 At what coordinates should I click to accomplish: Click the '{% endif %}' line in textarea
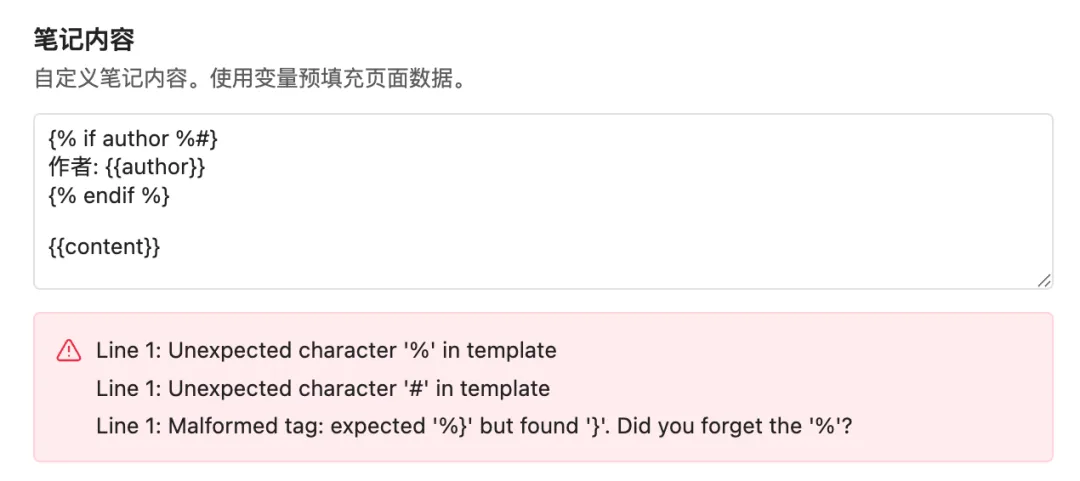[109, 196]
